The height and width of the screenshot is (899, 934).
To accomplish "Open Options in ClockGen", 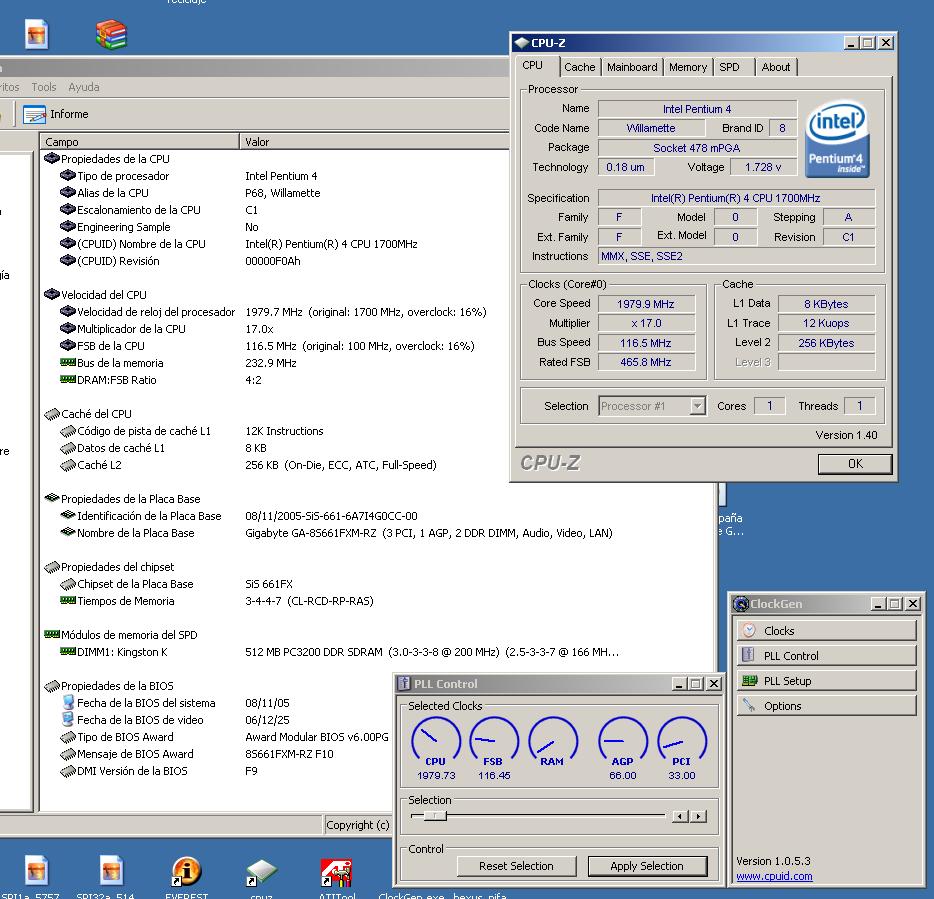I will (826, 705).
